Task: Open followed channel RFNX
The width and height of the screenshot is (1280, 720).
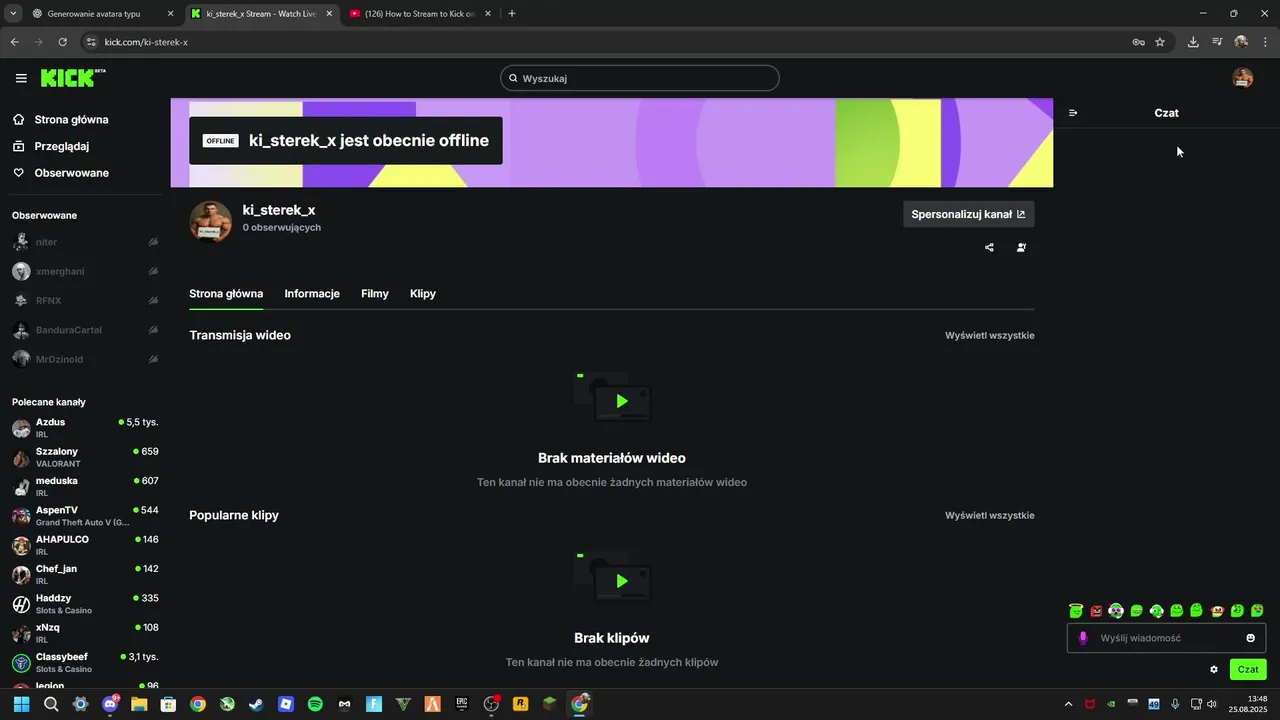Action: (x=85, y=300)
